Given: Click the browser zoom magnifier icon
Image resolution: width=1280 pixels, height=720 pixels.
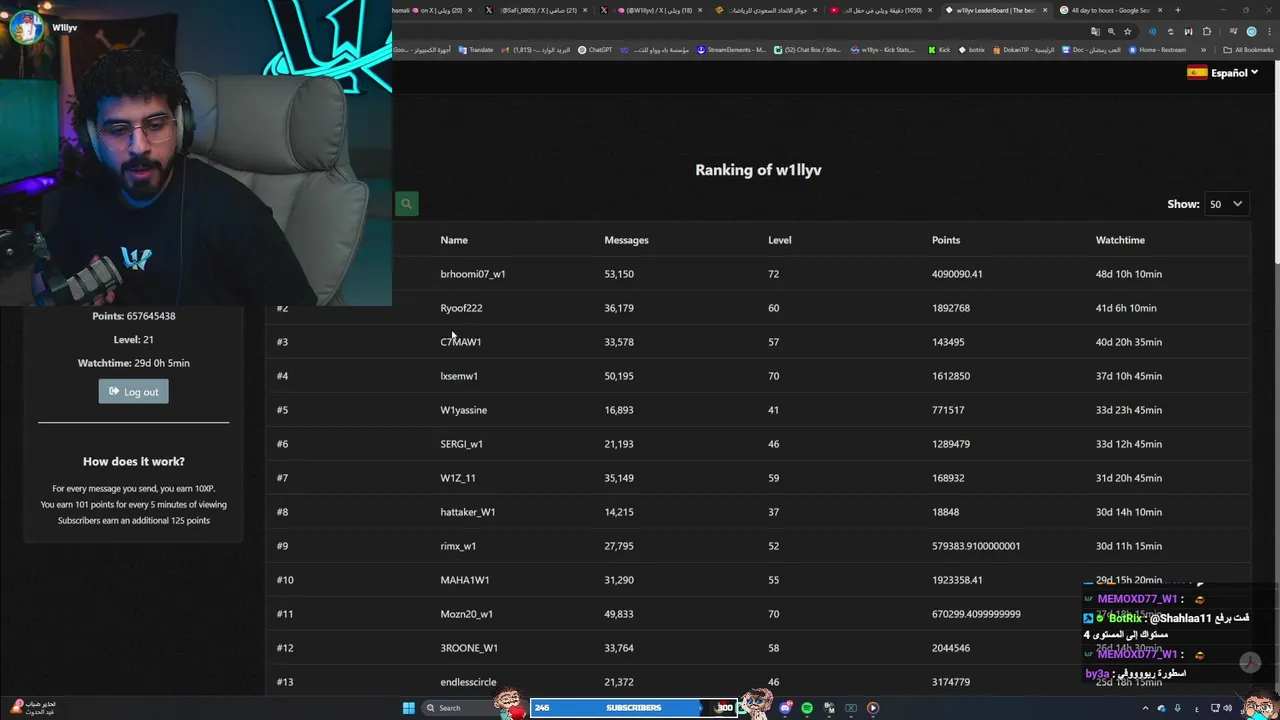Looking at the screenshot, I should click(1111, 31).
